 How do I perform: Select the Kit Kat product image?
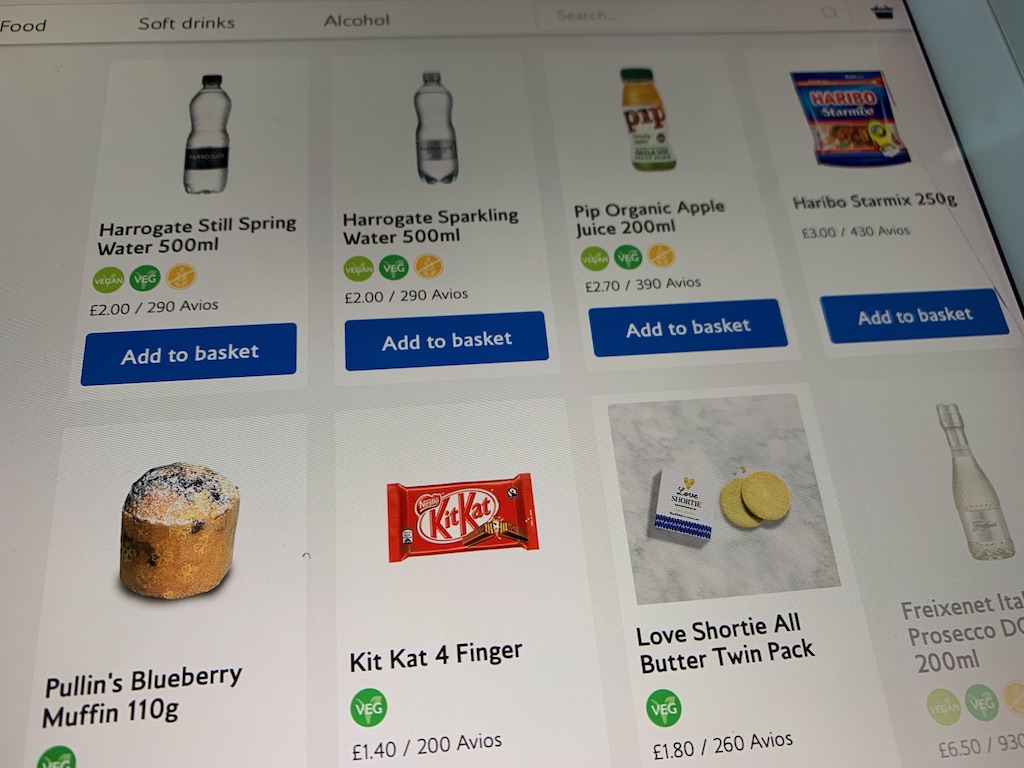[463, 517]
